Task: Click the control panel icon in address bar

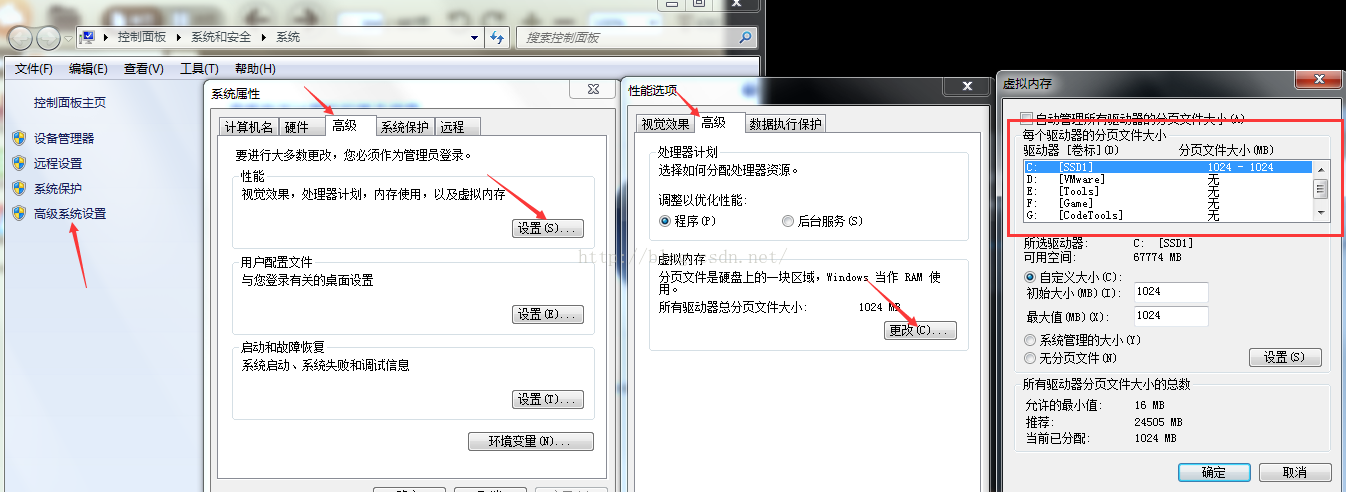Action: click(88, 37)
